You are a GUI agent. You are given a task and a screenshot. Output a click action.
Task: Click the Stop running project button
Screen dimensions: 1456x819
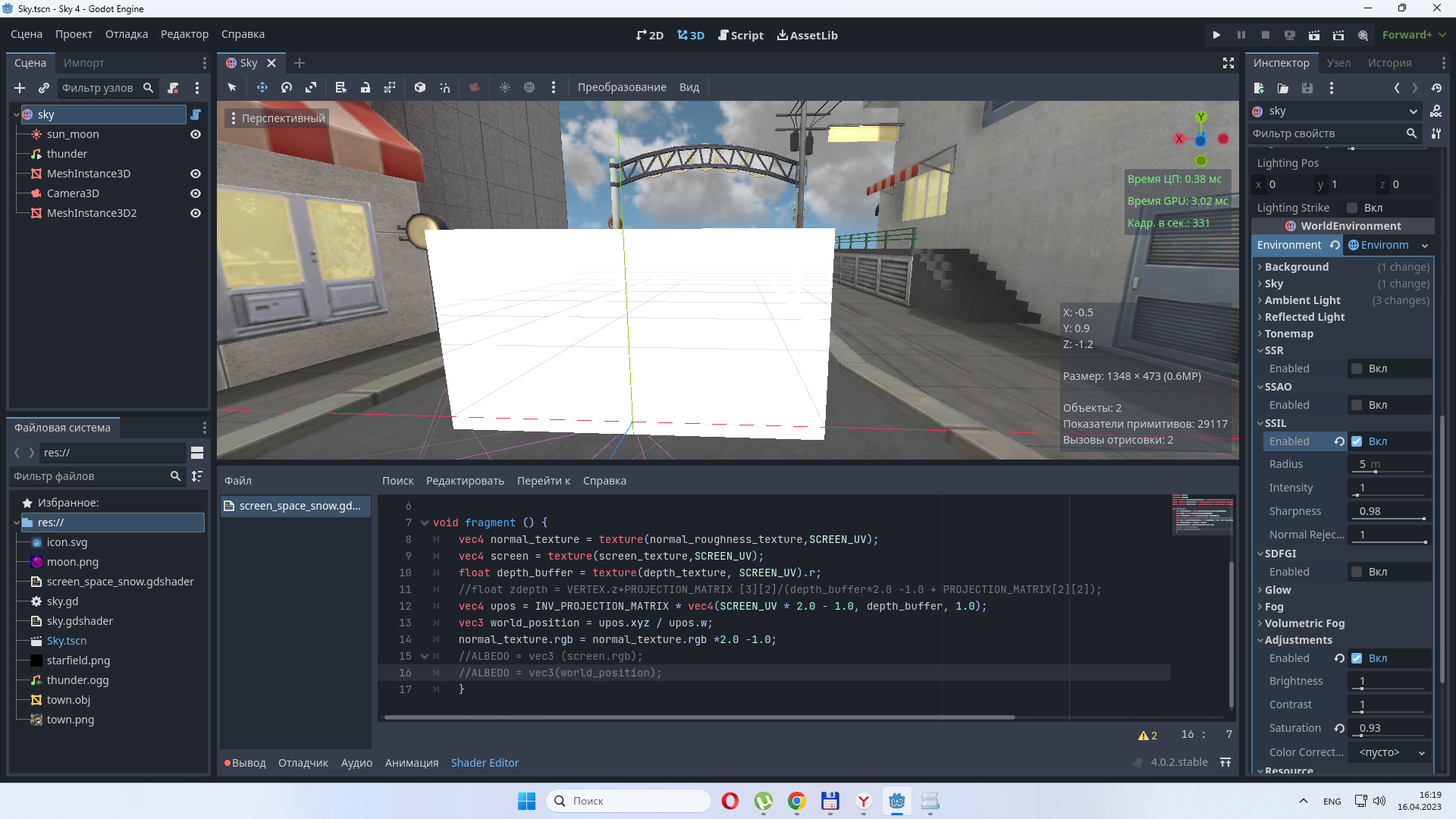point(1266,35)
